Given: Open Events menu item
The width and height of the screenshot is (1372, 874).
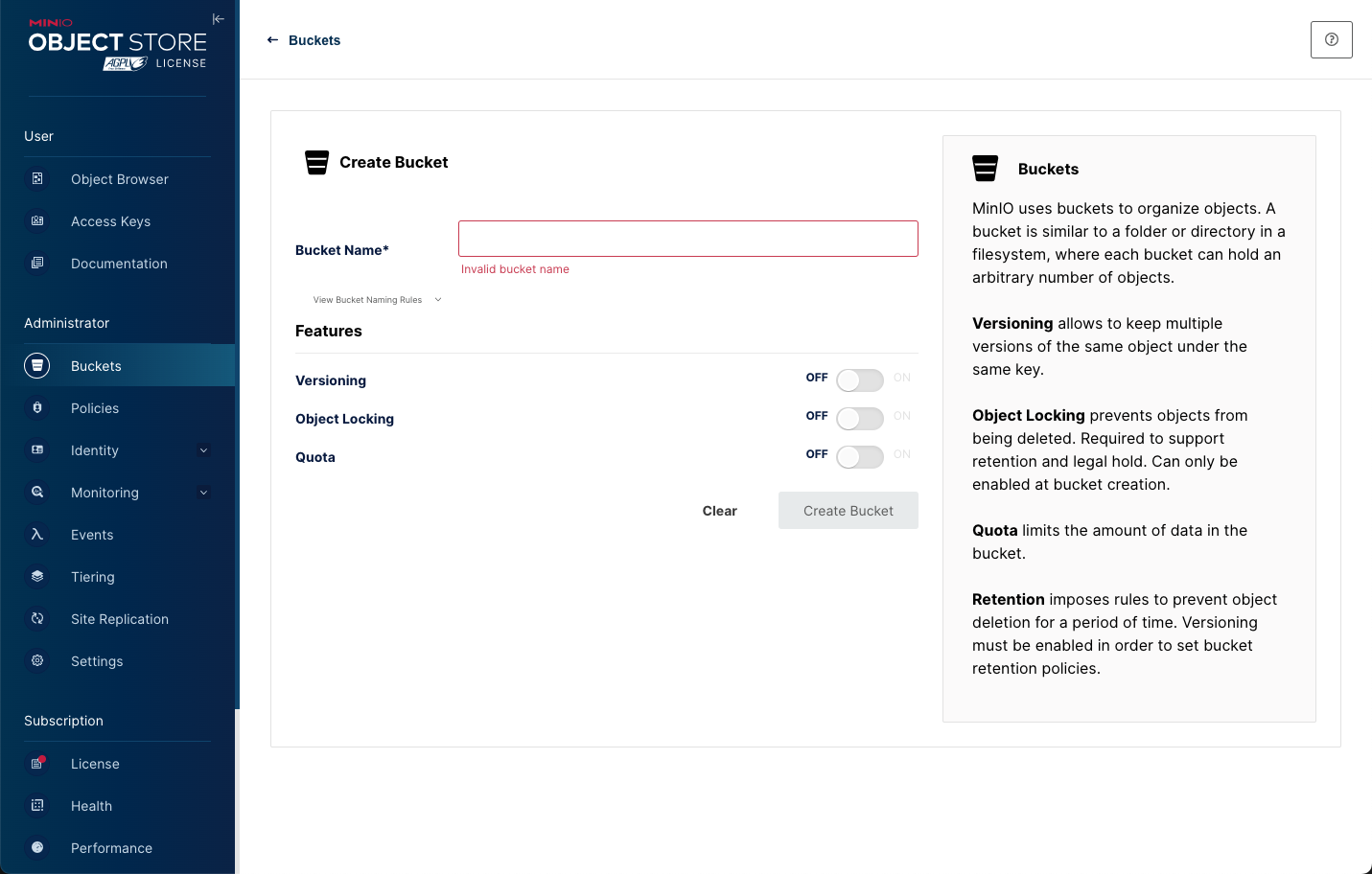Looking at the screenshot, I should 117,535.
